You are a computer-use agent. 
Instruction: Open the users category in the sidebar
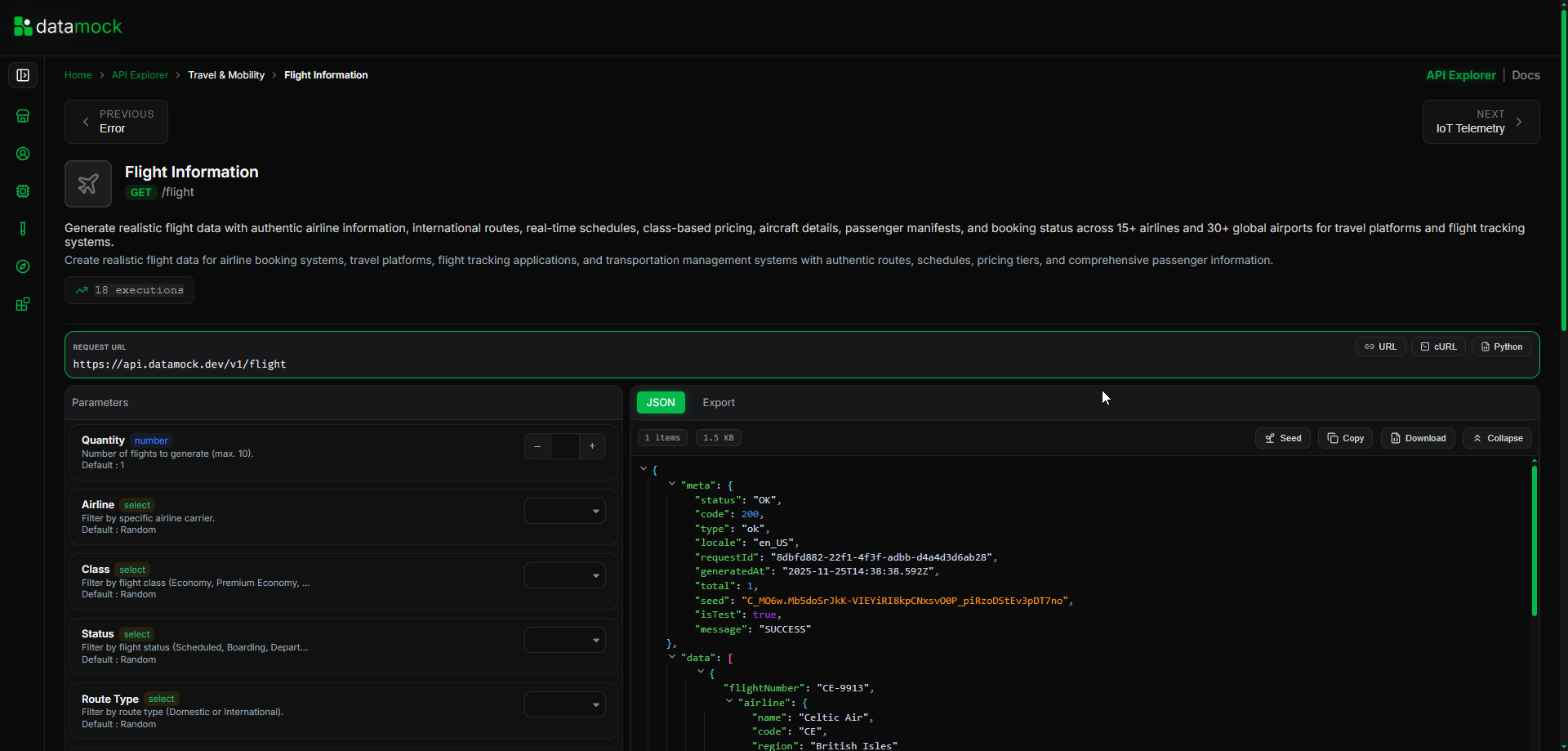pos(23,154)
